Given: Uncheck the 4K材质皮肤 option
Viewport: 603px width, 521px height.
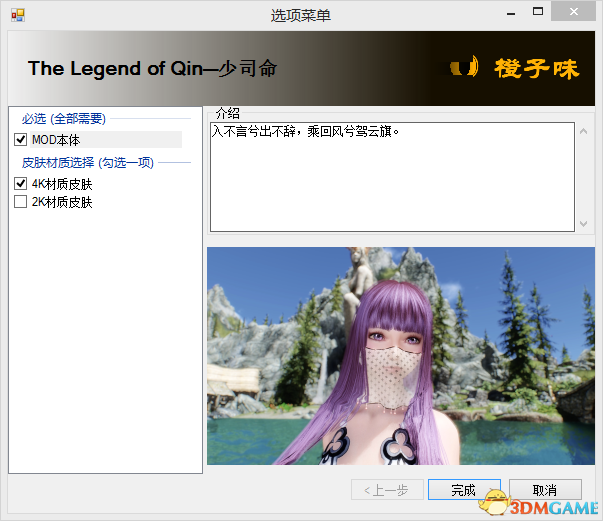Looking at the screenshot, I should [x=20, y=184].
